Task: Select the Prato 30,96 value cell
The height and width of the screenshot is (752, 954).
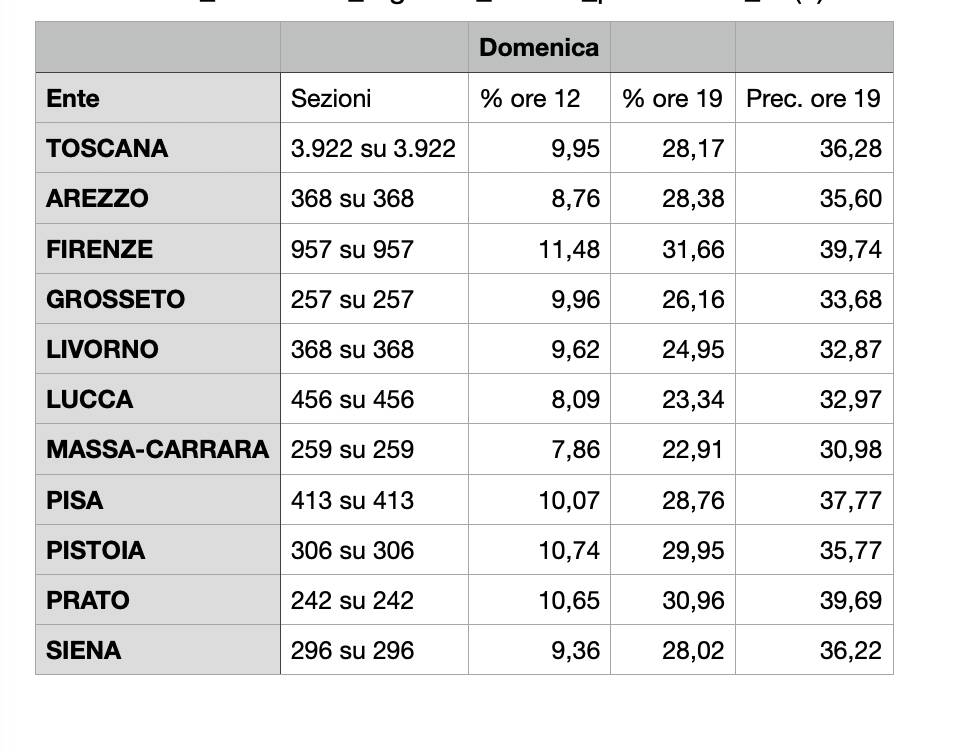Action: pos(693,600)
